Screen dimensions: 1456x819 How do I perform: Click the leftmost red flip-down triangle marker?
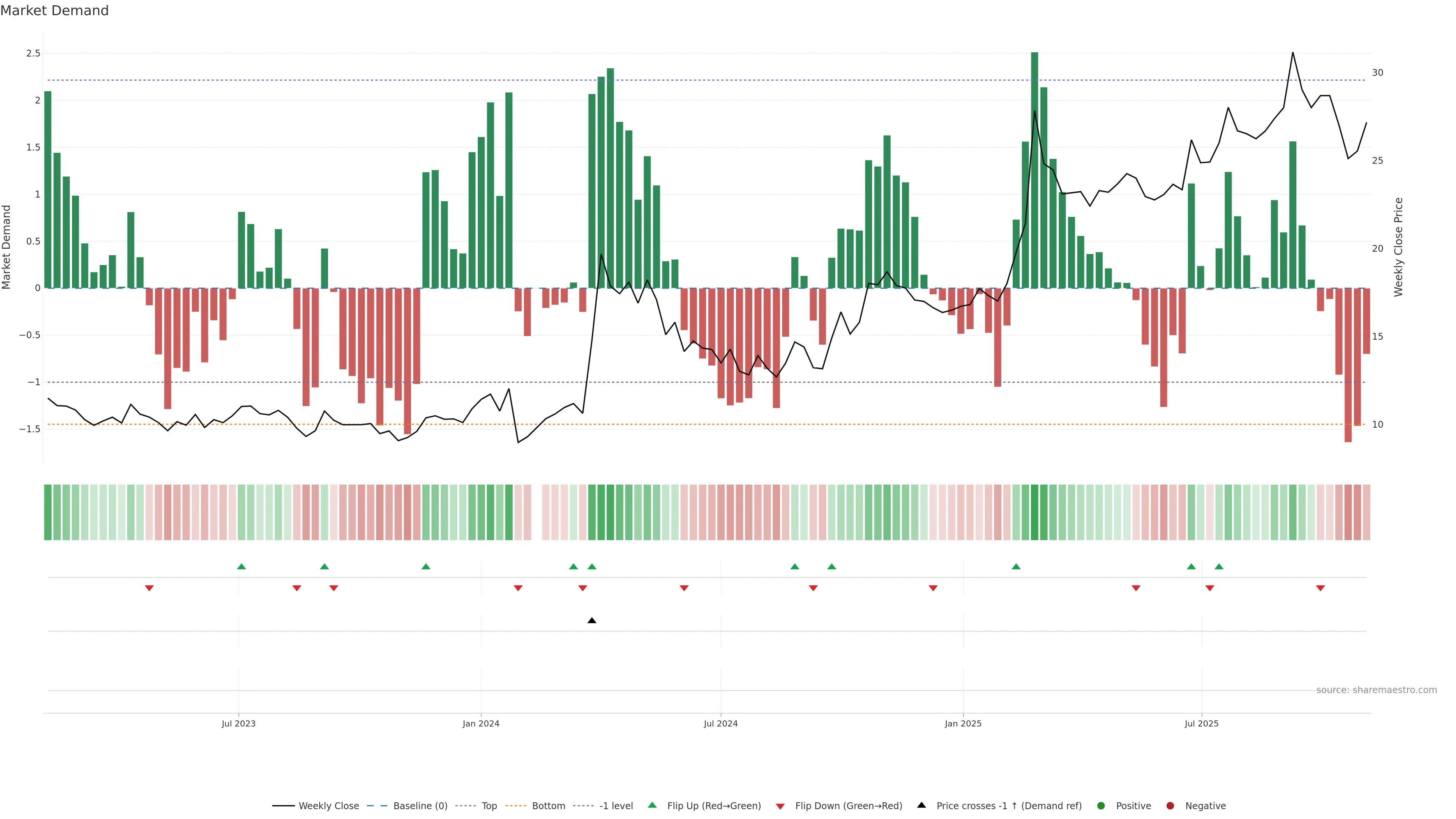[x=149, y=588]
